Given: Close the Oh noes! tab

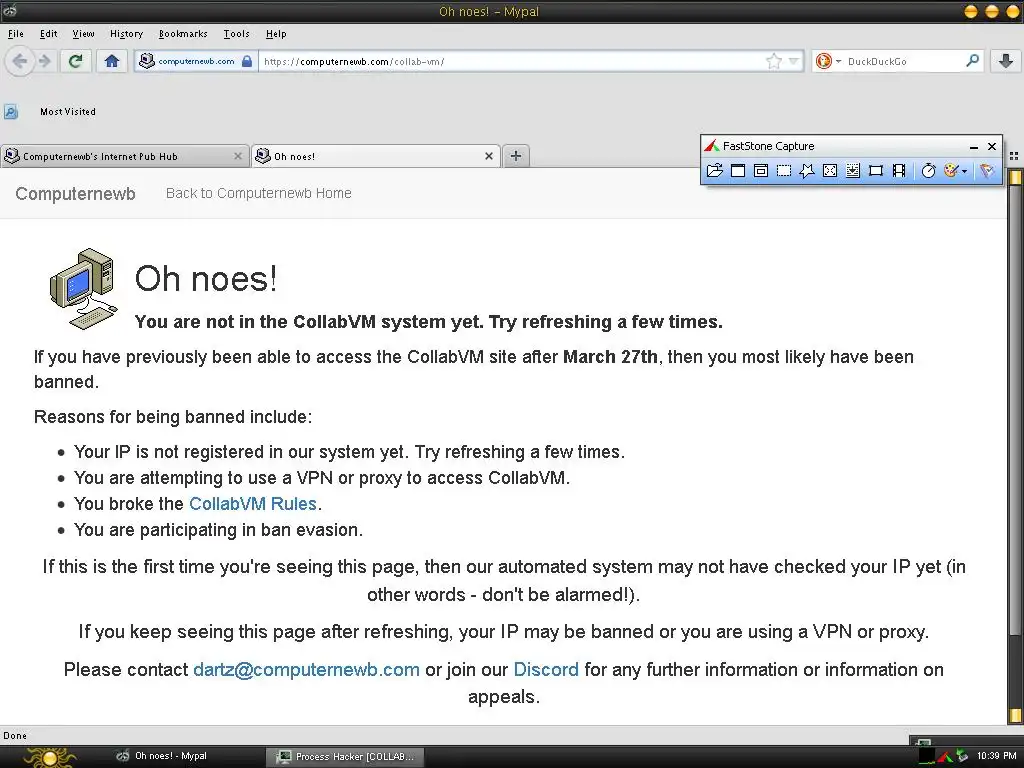Looking at the screenshot, I should pos(488,156).
